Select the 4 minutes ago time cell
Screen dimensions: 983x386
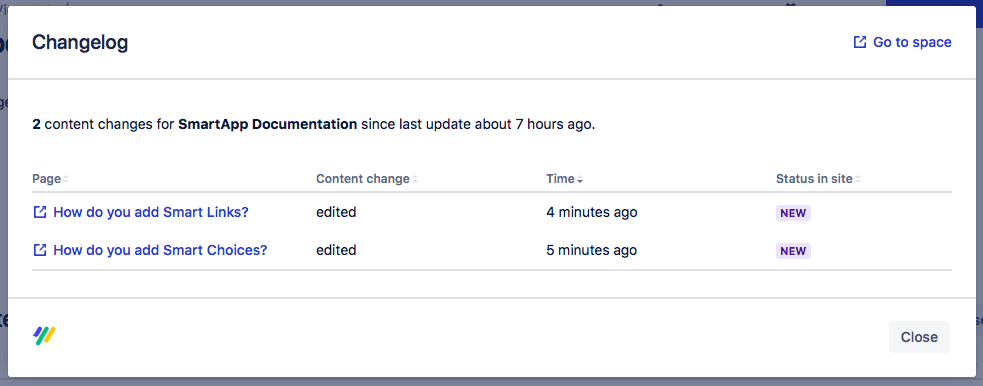click(592, 212)
